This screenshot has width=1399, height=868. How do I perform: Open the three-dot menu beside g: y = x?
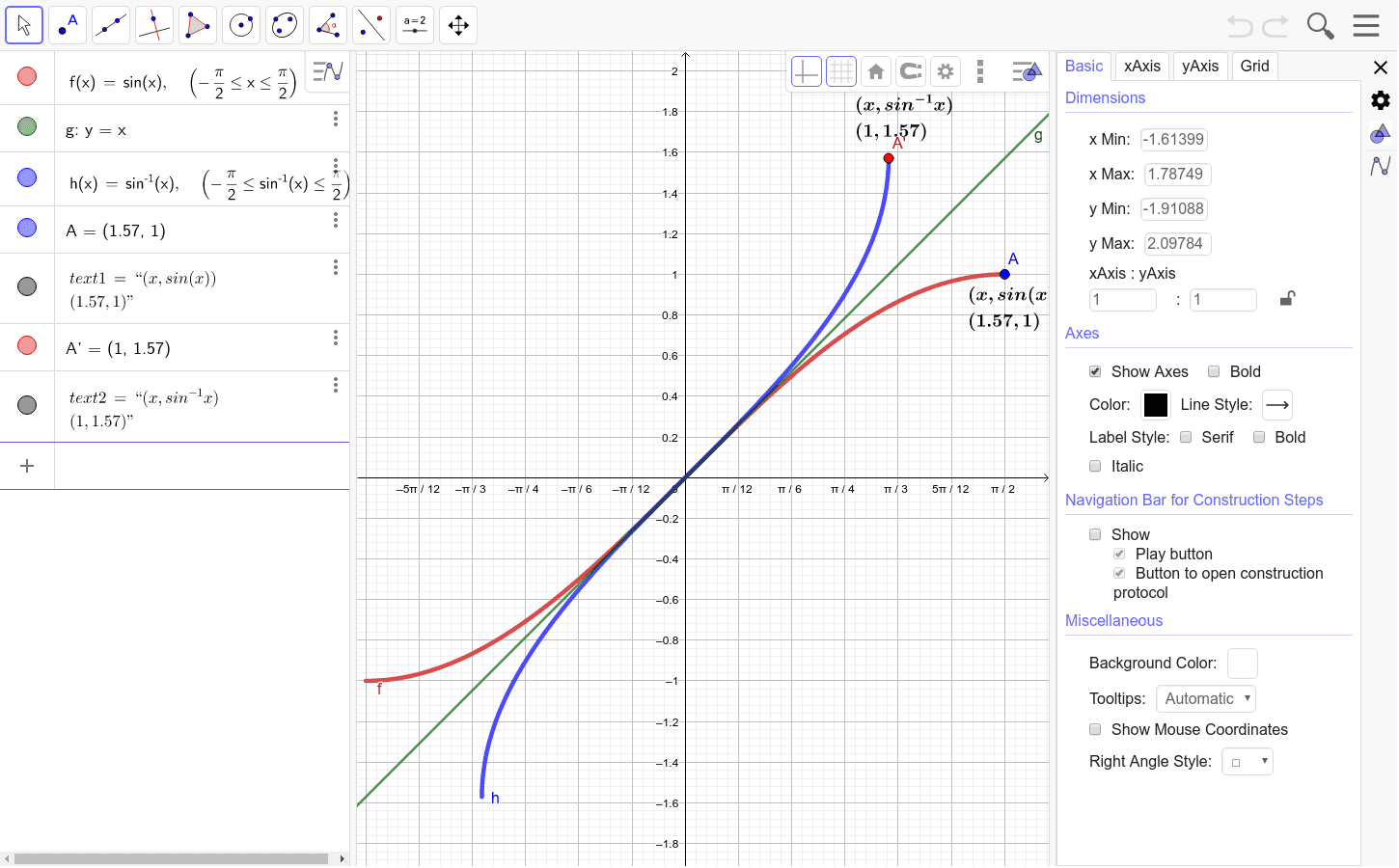tap(335, 118)
